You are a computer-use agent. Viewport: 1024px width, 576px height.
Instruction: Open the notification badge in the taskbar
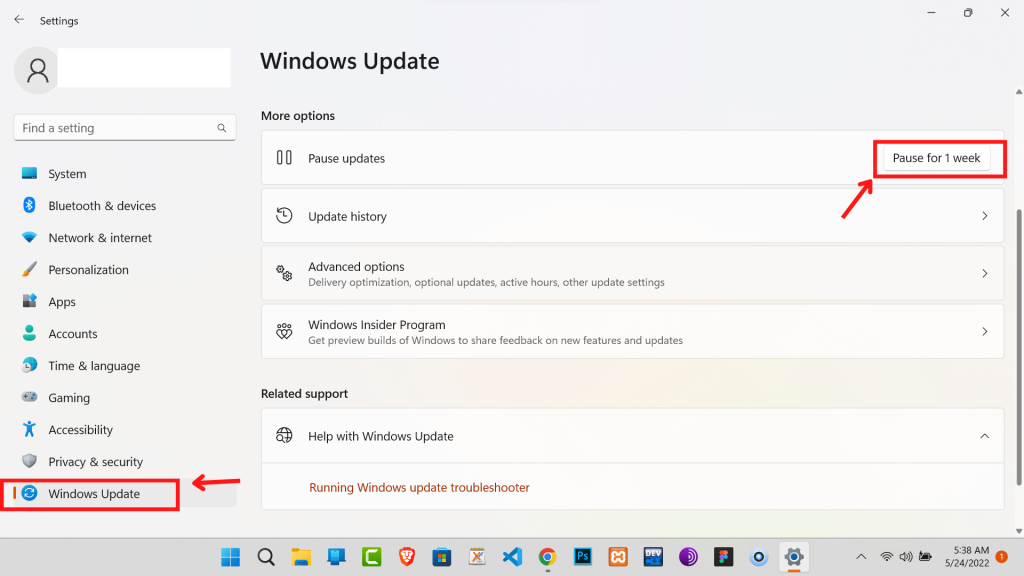pos(1002,557)
